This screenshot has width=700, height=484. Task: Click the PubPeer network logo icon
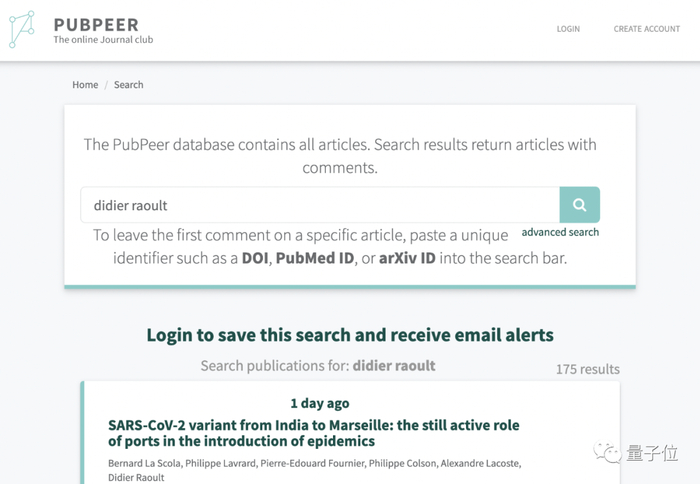[22, 30]
